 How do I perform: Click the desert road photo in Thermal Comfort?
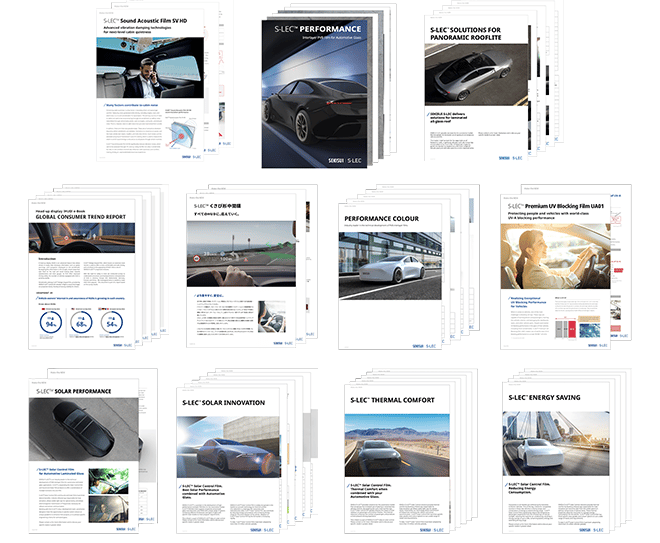point(397,445)
